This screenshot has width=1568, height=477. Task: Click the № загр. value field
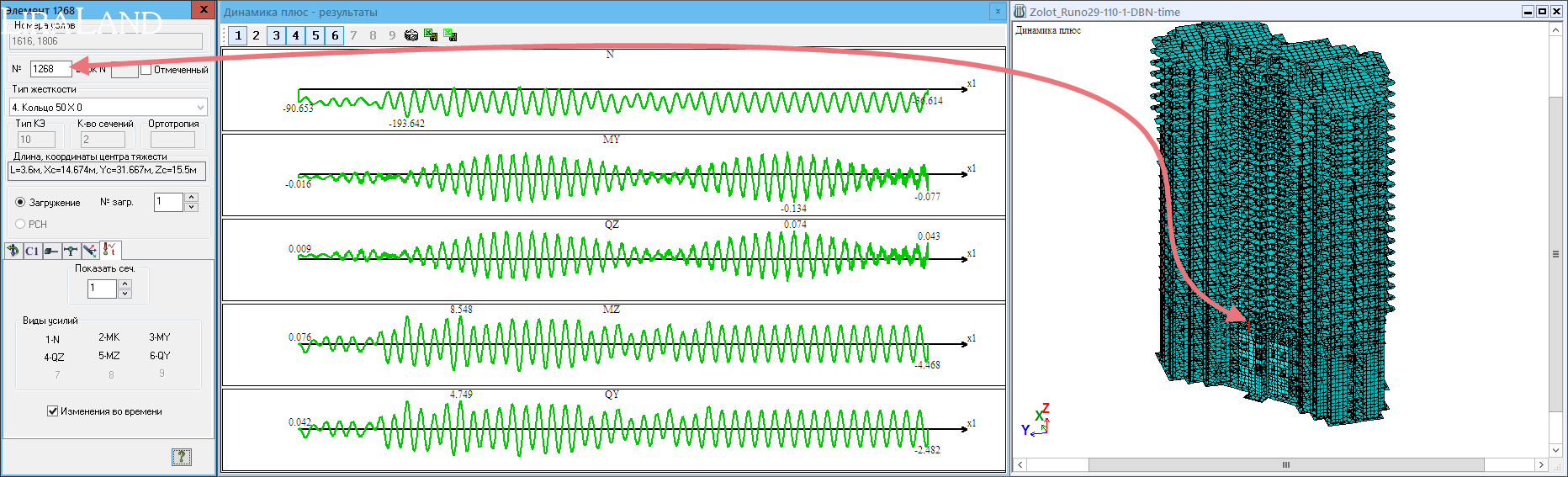[x=169, y=202]
